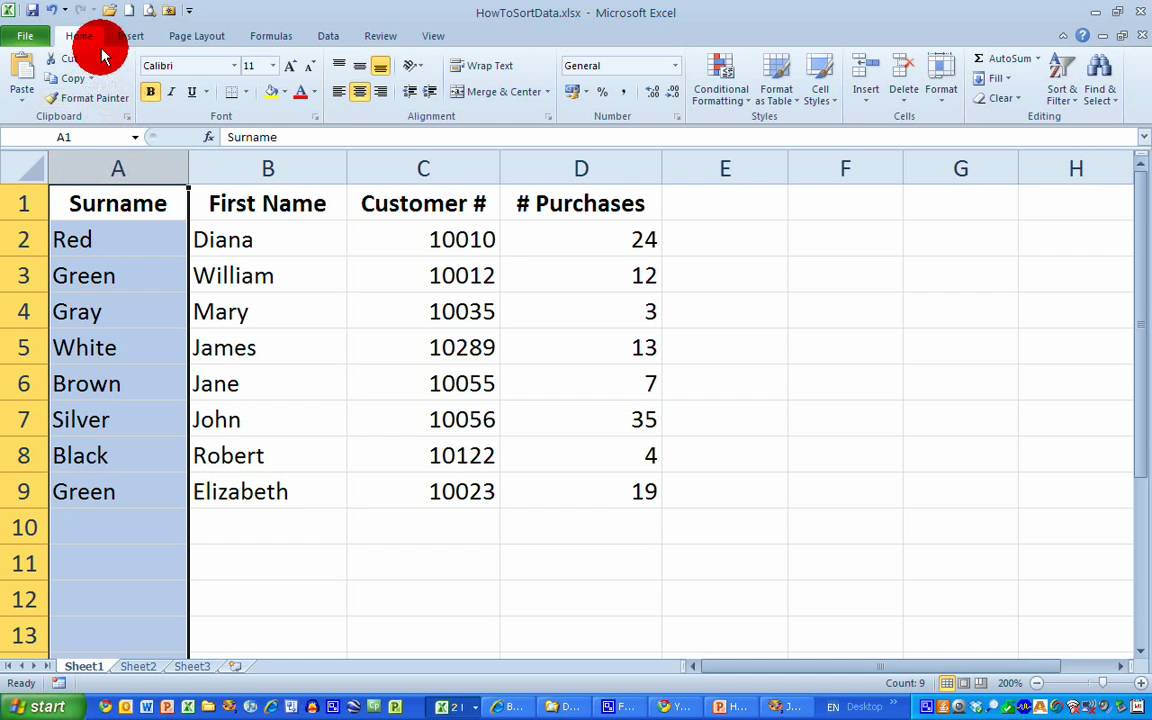Click Decrease Indent icon
Screen dimensions: 1152x720
point(410,92)
